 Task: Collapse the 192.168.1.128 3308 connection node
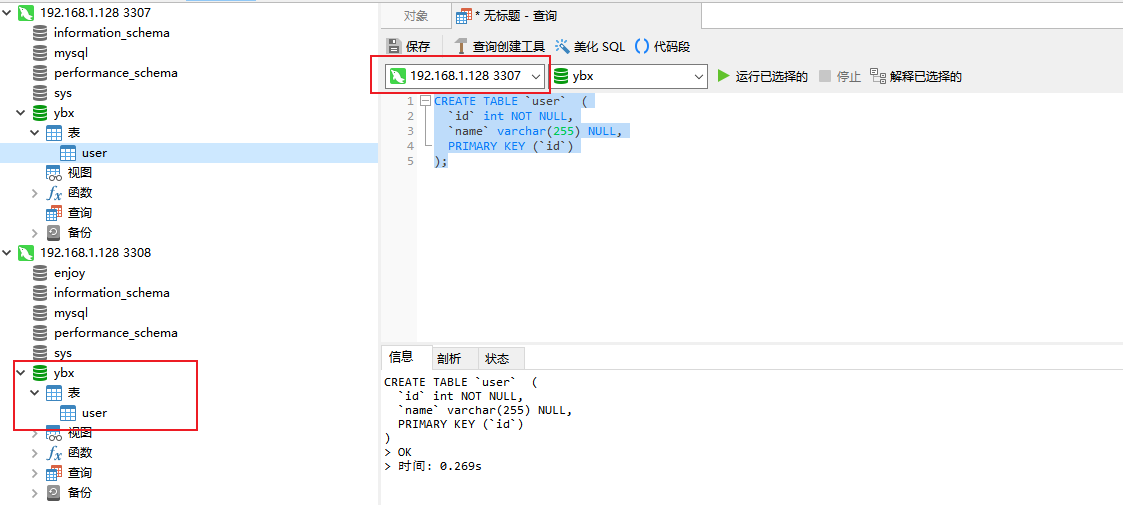7,253
